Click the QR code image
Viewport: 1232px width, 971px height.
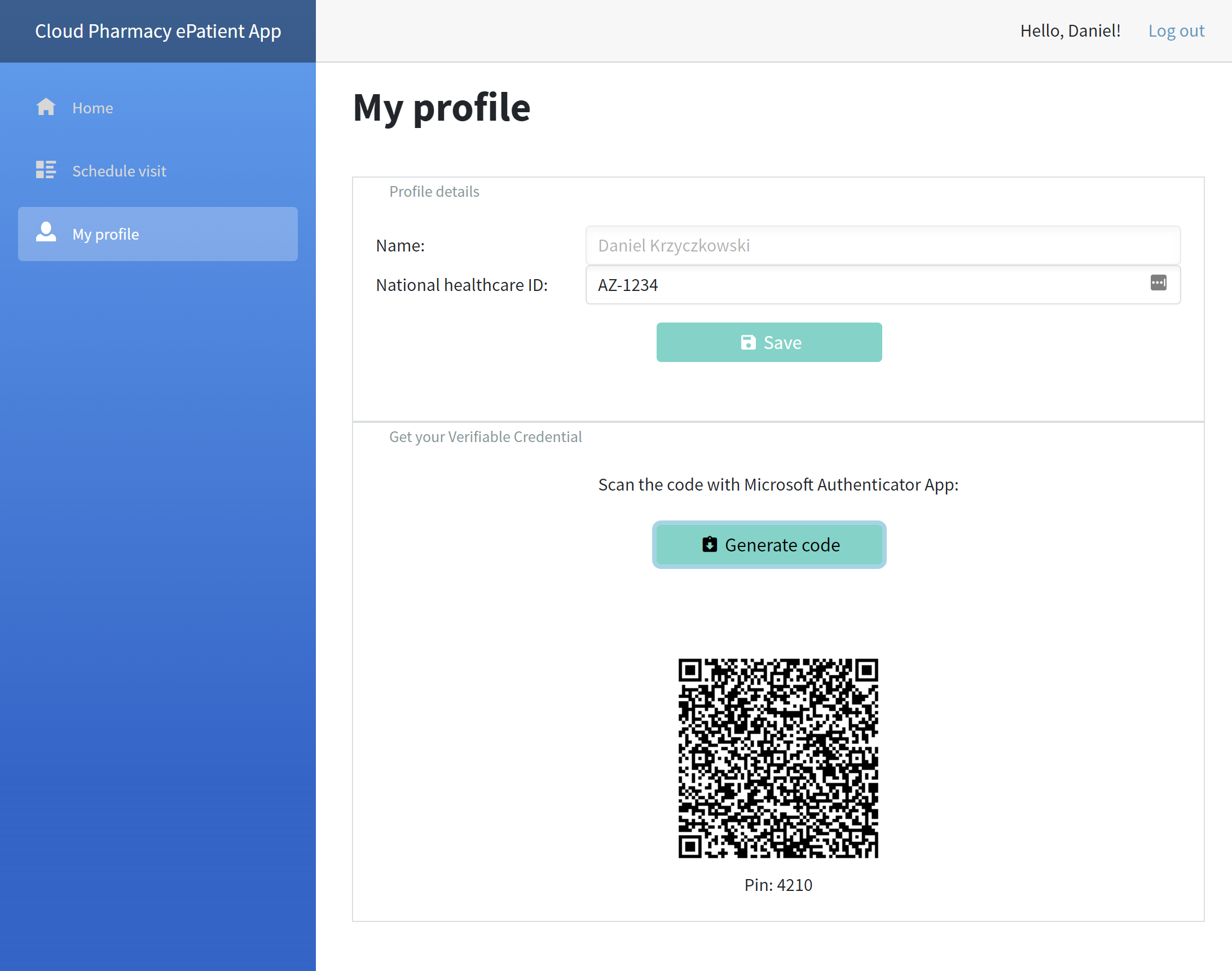click(x=777, y=758)
